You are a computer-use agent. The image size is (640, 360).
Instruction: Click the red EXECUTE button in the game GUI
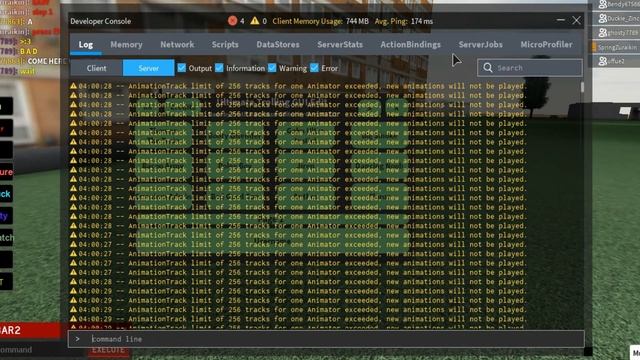click(108, 351)
